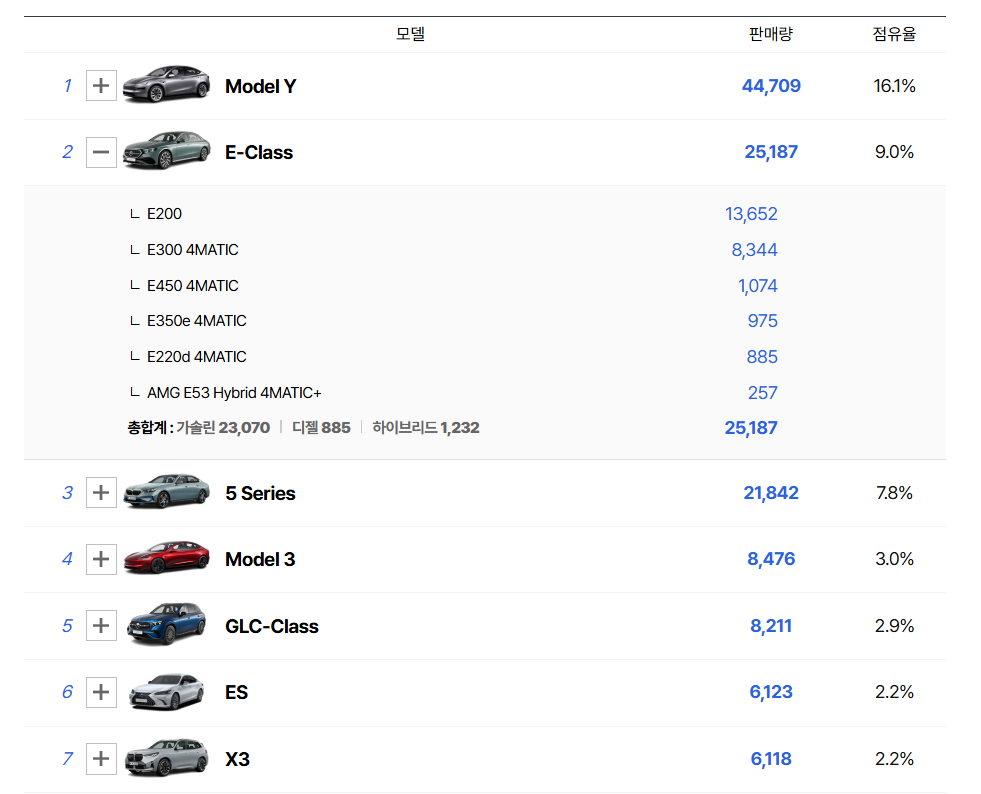Click the 판매량 column header
This screenshot has height=794, width=981.
tap(770, 34)
